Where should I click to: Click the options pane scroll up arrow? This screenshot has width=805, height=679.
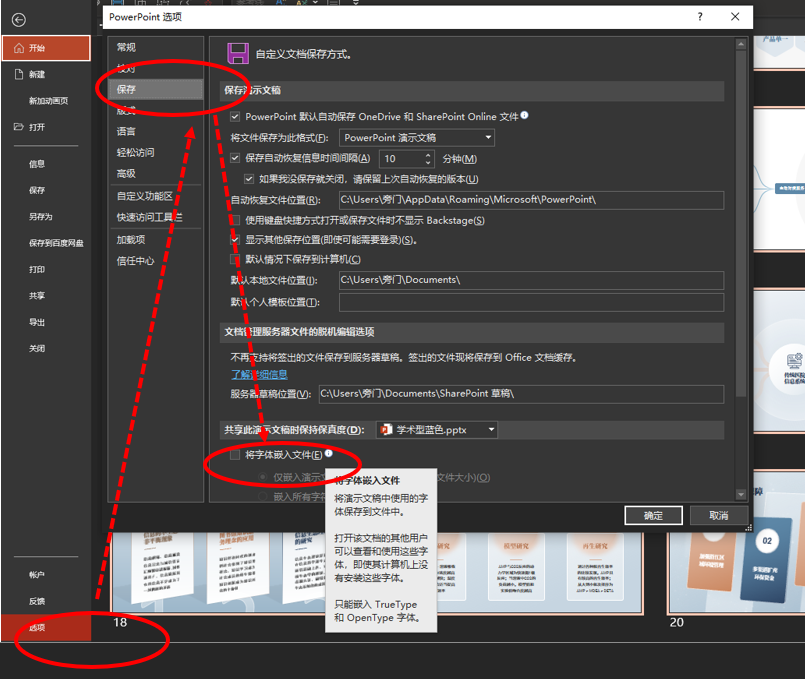pos(740,44)
